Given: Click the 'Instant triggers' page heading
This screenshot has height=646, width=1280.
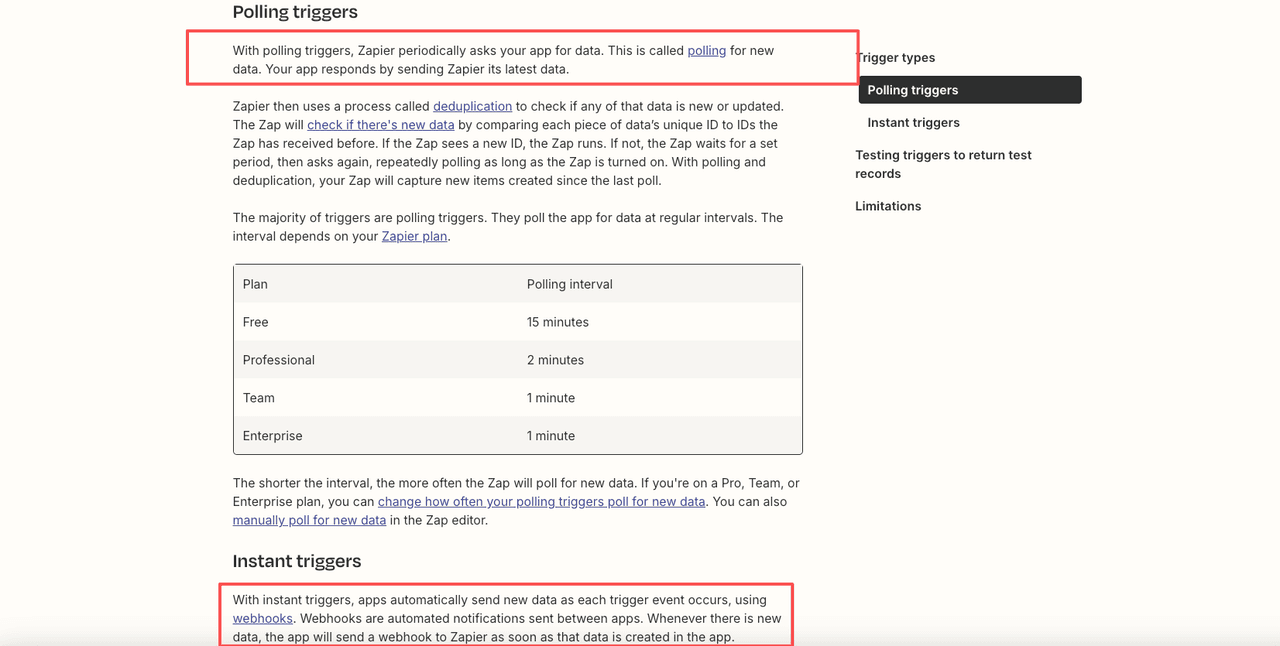Looking at the screenshot, I should 297,561.
